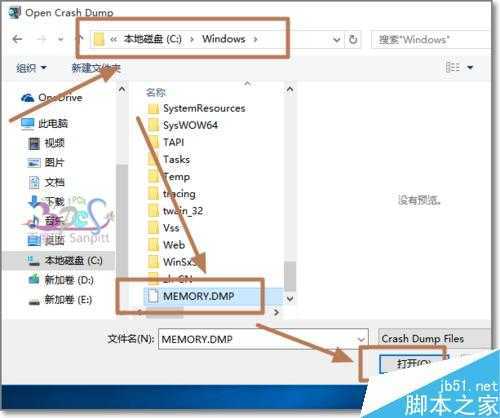
Task: Click the MEMORY.DMP file icon
Action: click(153, 296)
